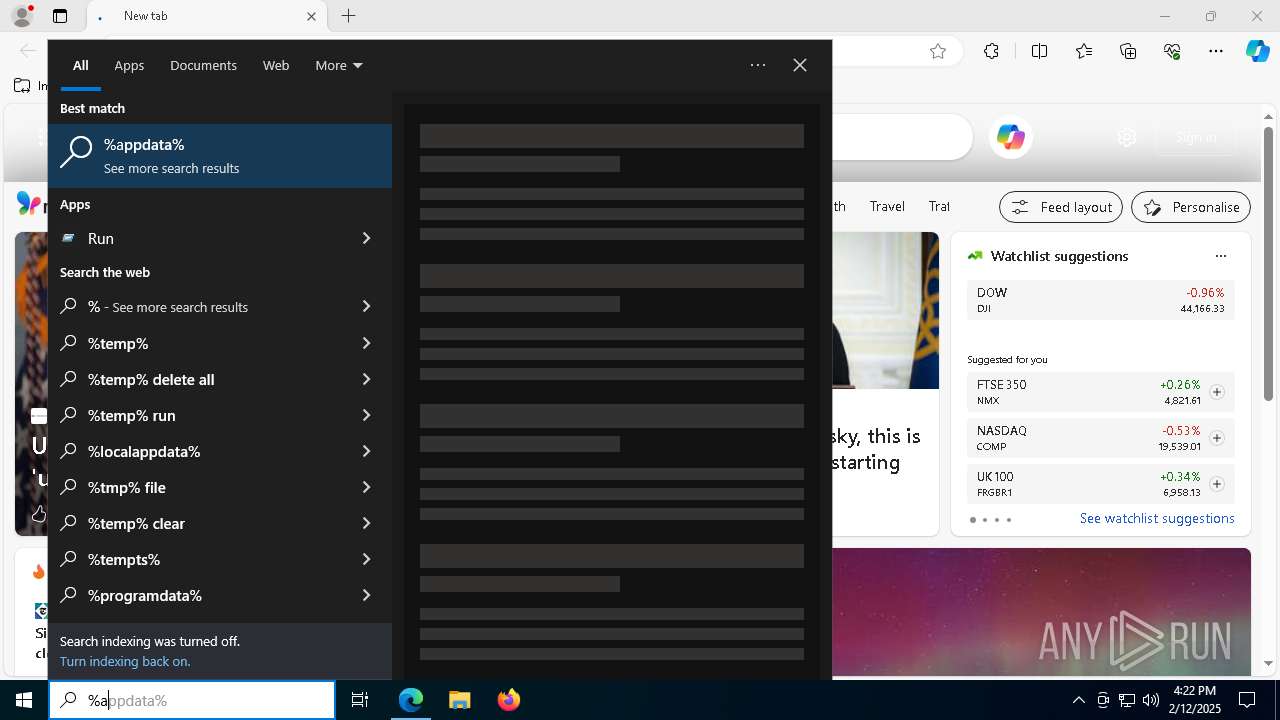Toggle Edge split screen

pos(1039,51)
